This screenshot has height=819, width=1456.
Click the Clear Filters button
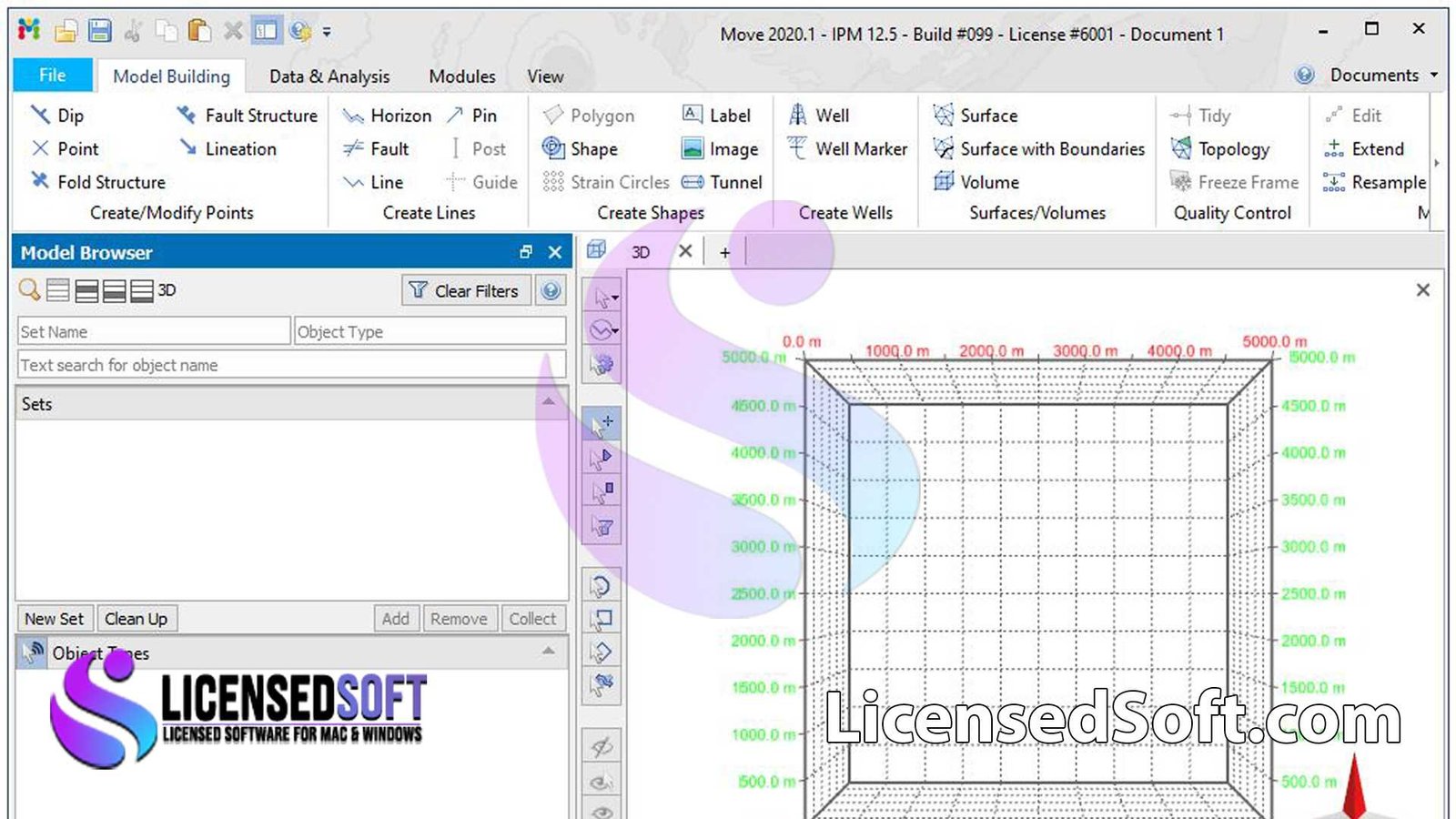click(466, 290)
